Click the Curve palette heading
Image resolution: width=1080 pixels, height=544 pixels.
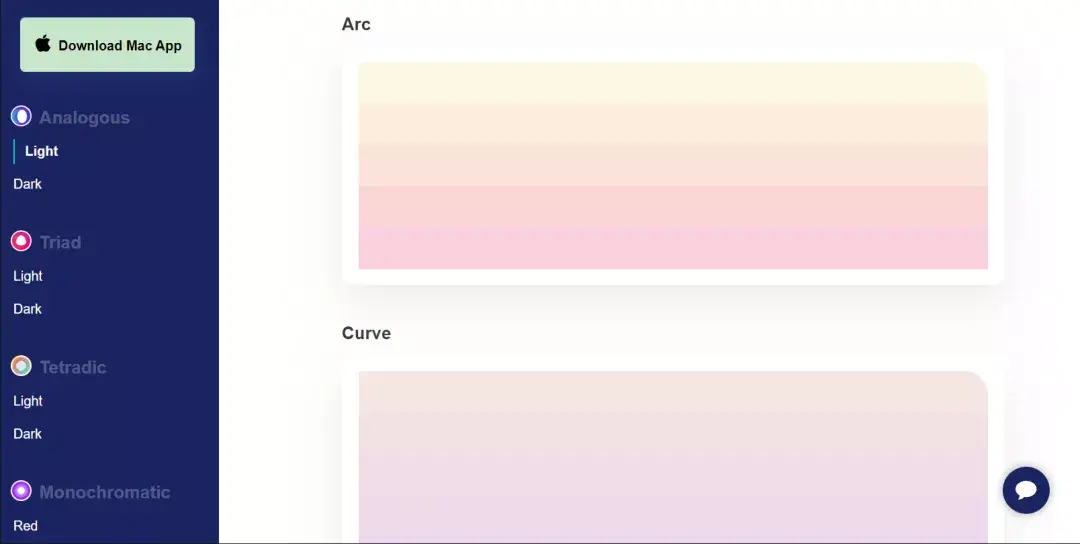pos(366,333)
